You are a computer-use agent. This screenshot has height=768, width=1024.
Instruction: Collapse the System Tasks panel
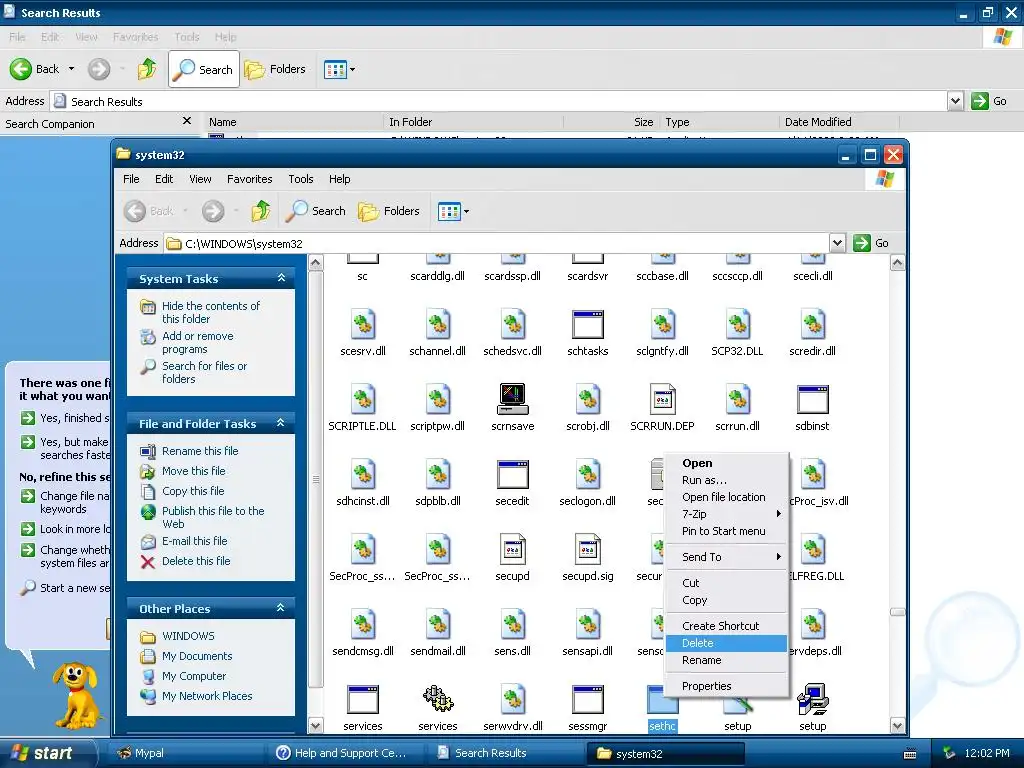tap(281, 278)
